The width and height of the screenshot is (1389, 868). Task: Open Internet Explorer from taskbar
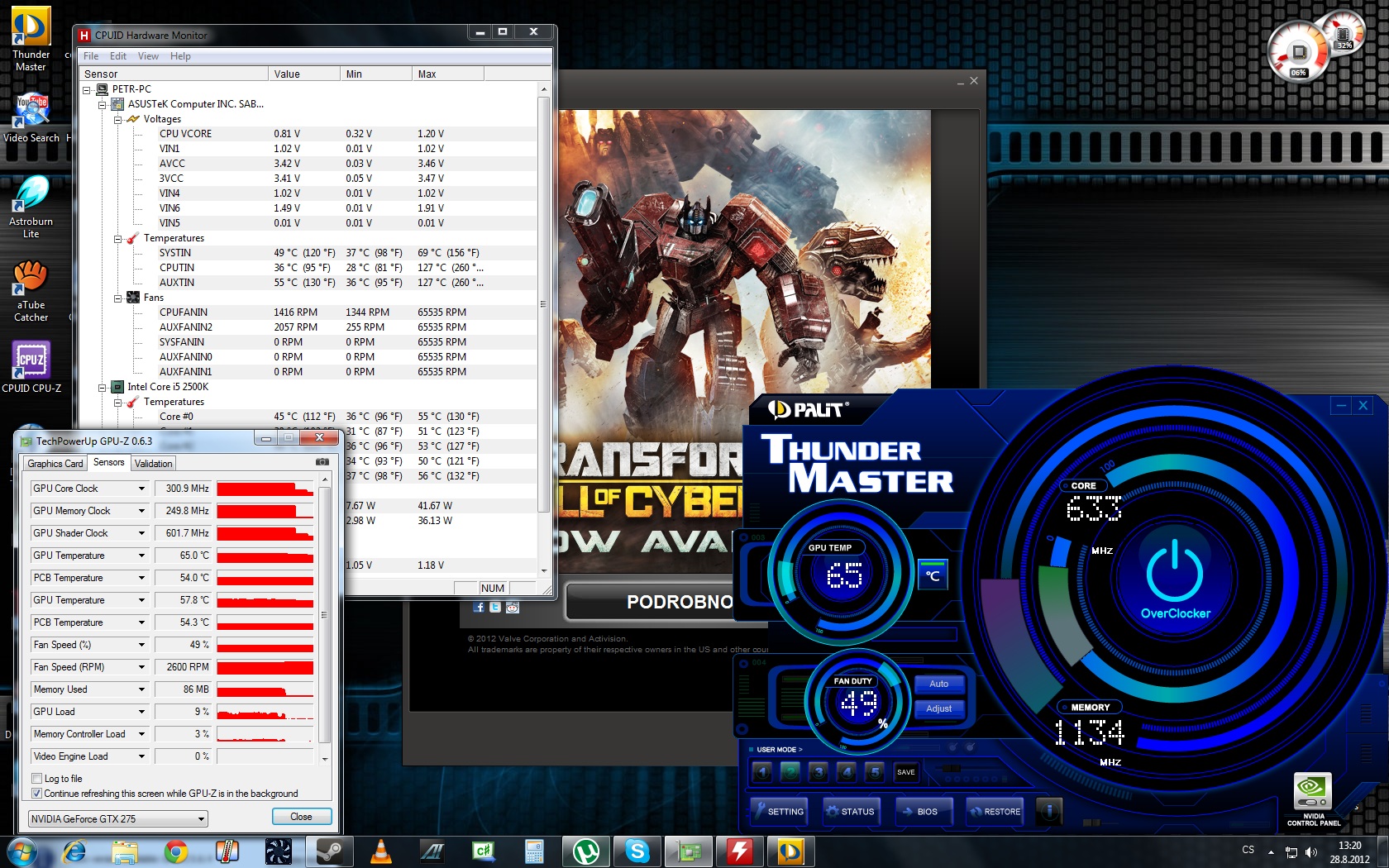pos(74,851)
